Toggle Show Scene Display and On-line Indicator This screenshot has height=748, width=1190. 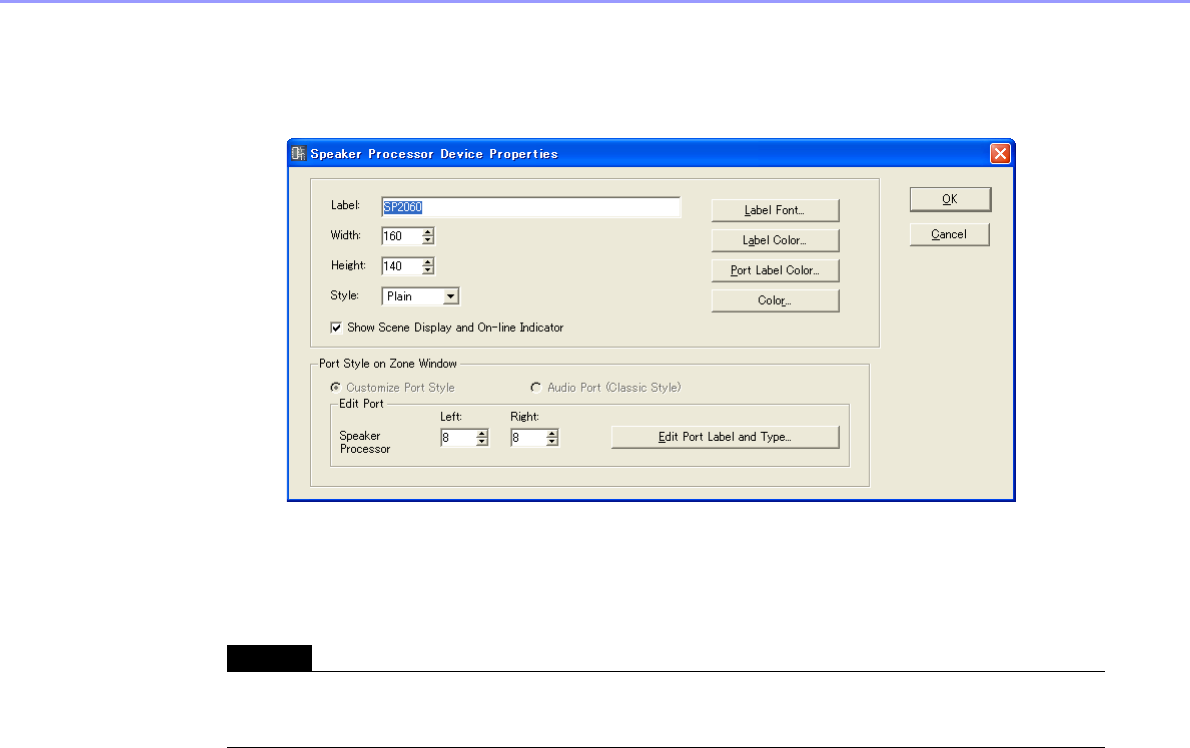coord(336,328)
